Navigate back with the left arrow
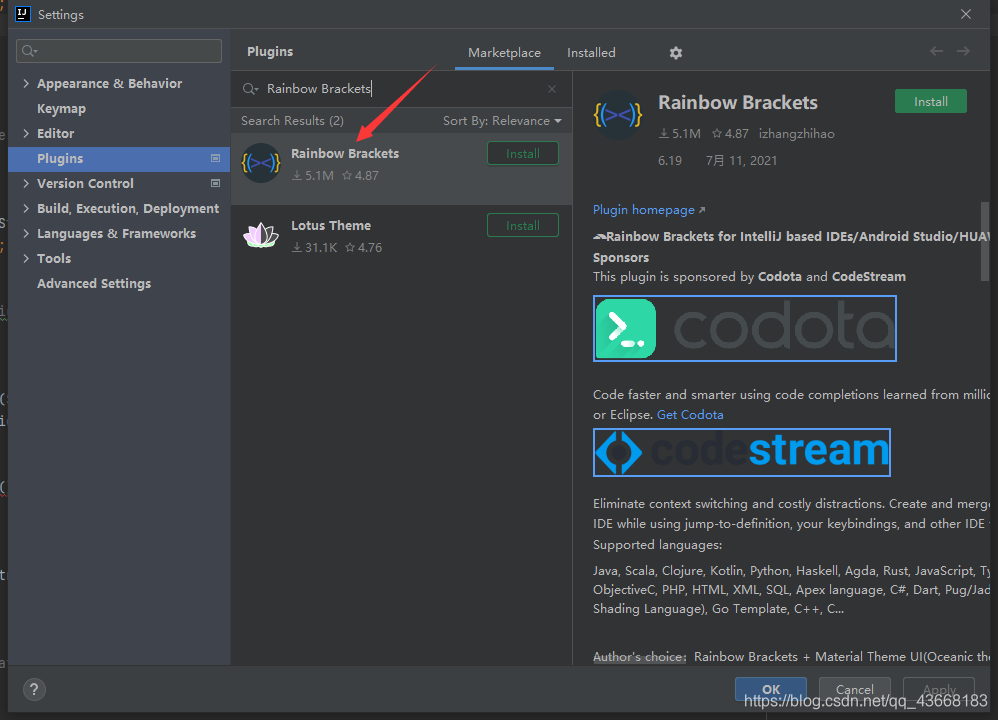Image resolution: width=998 pixels, height=720 pixels. click(936, 51)
